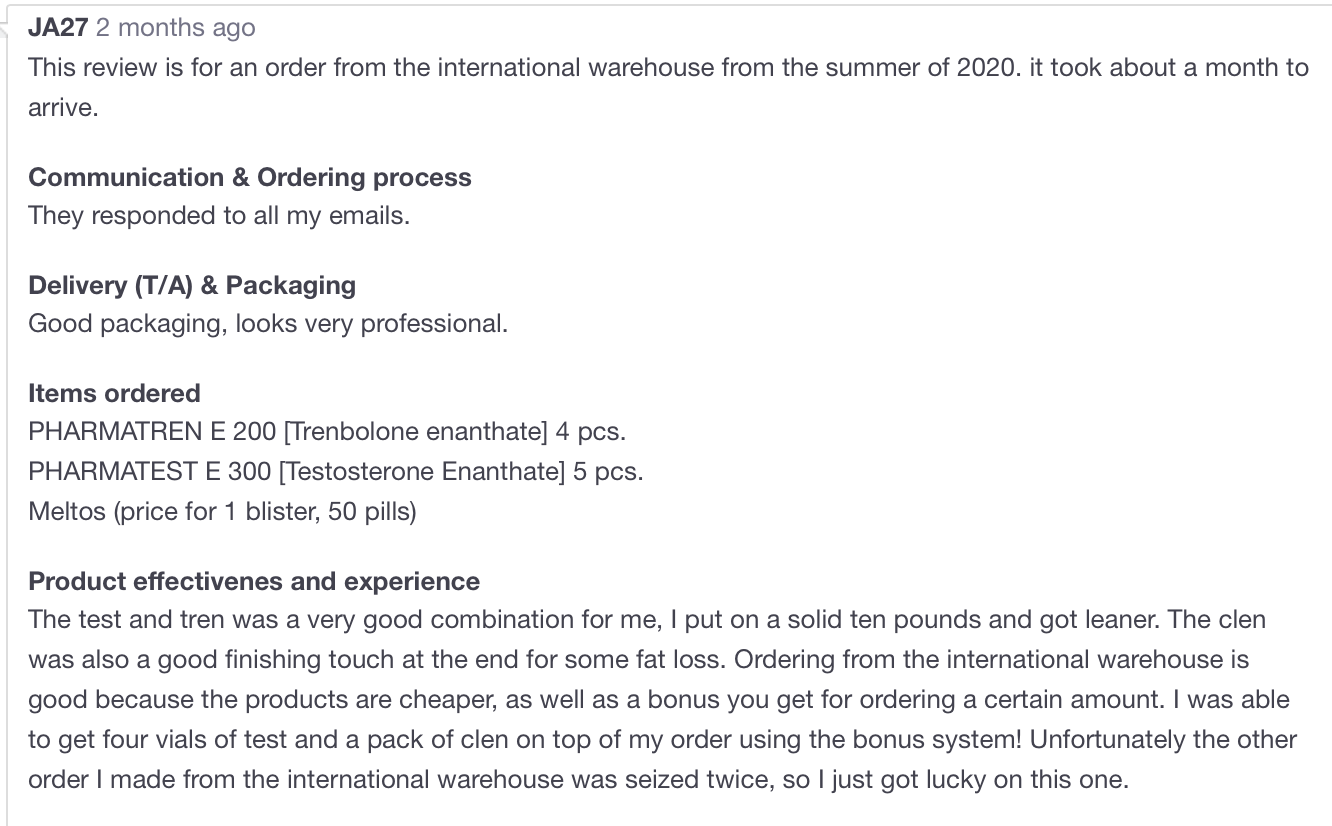Select the "Communication & Ordering process" heading
The image size is (1332, 826).
[x=250, y=177]
